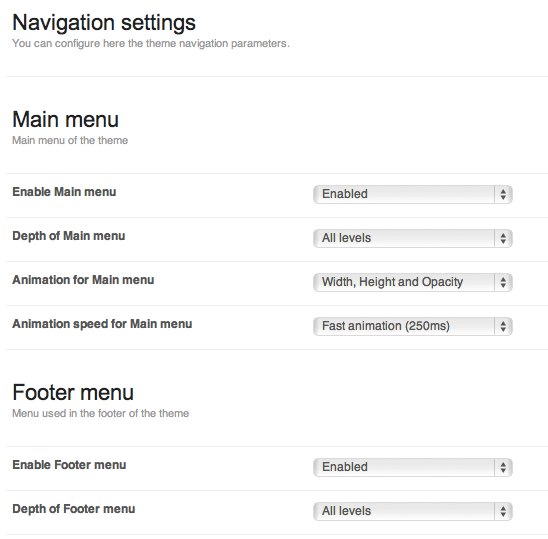Click the arrows icon on Animation for Main menu select
Image resolution: width=548 pixels, height=539 pixels.
(x=503, y=282)
